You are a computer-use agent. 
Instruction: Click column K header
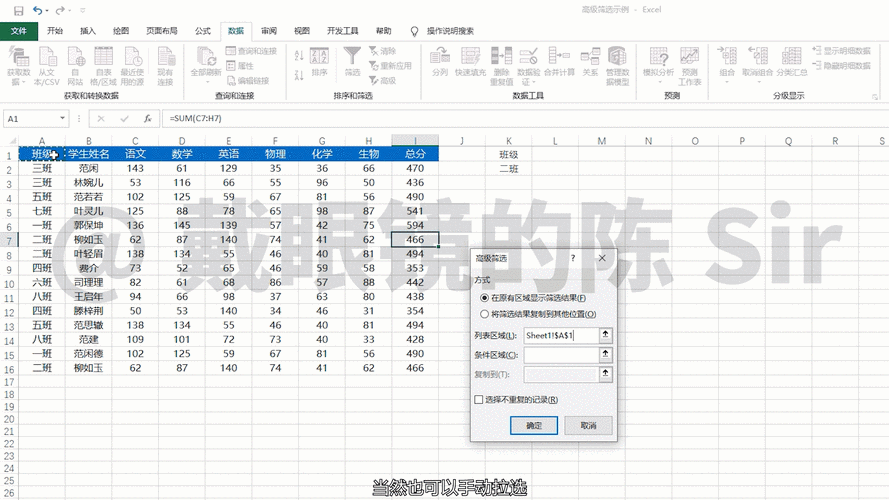pyautogui.click(x=509, y=141)
